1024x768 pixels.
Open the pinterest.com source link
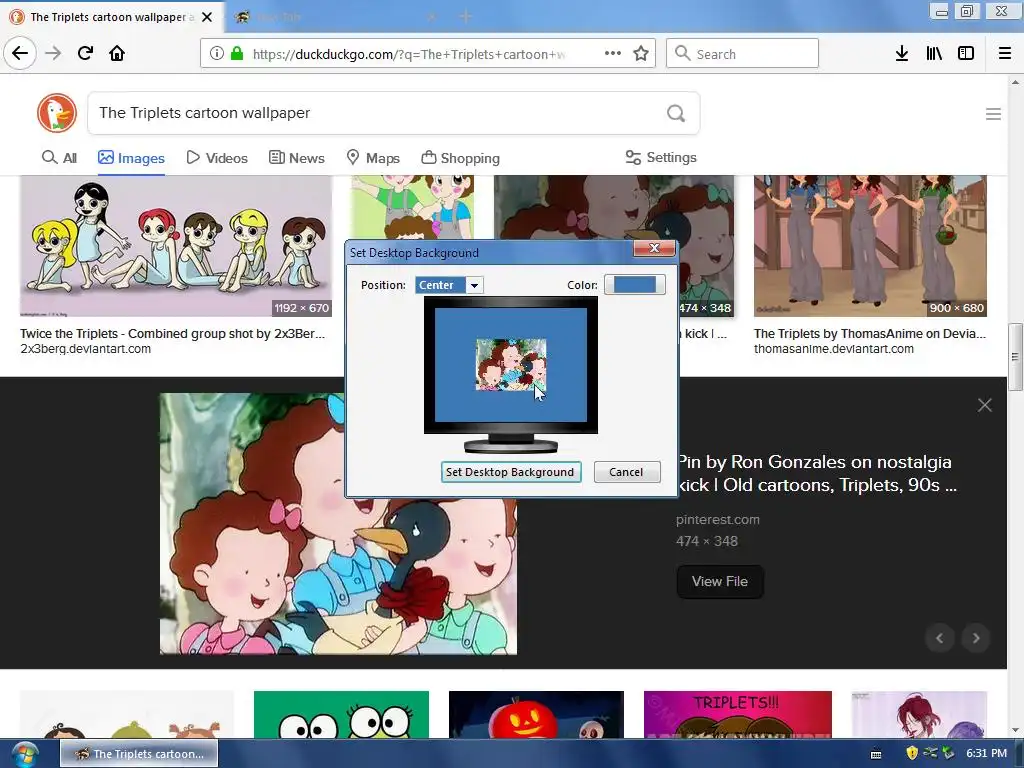718,520
